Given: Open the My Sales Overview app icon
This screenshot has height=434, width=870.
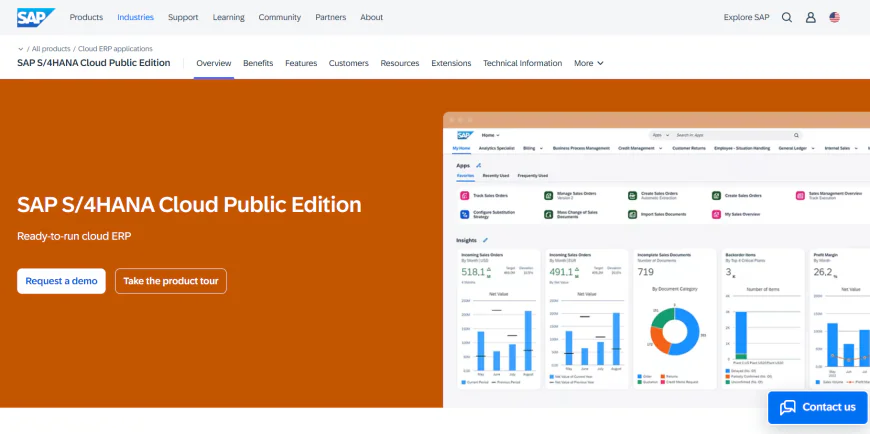Looking at the screenshot, I should click(x=716, y=214).
